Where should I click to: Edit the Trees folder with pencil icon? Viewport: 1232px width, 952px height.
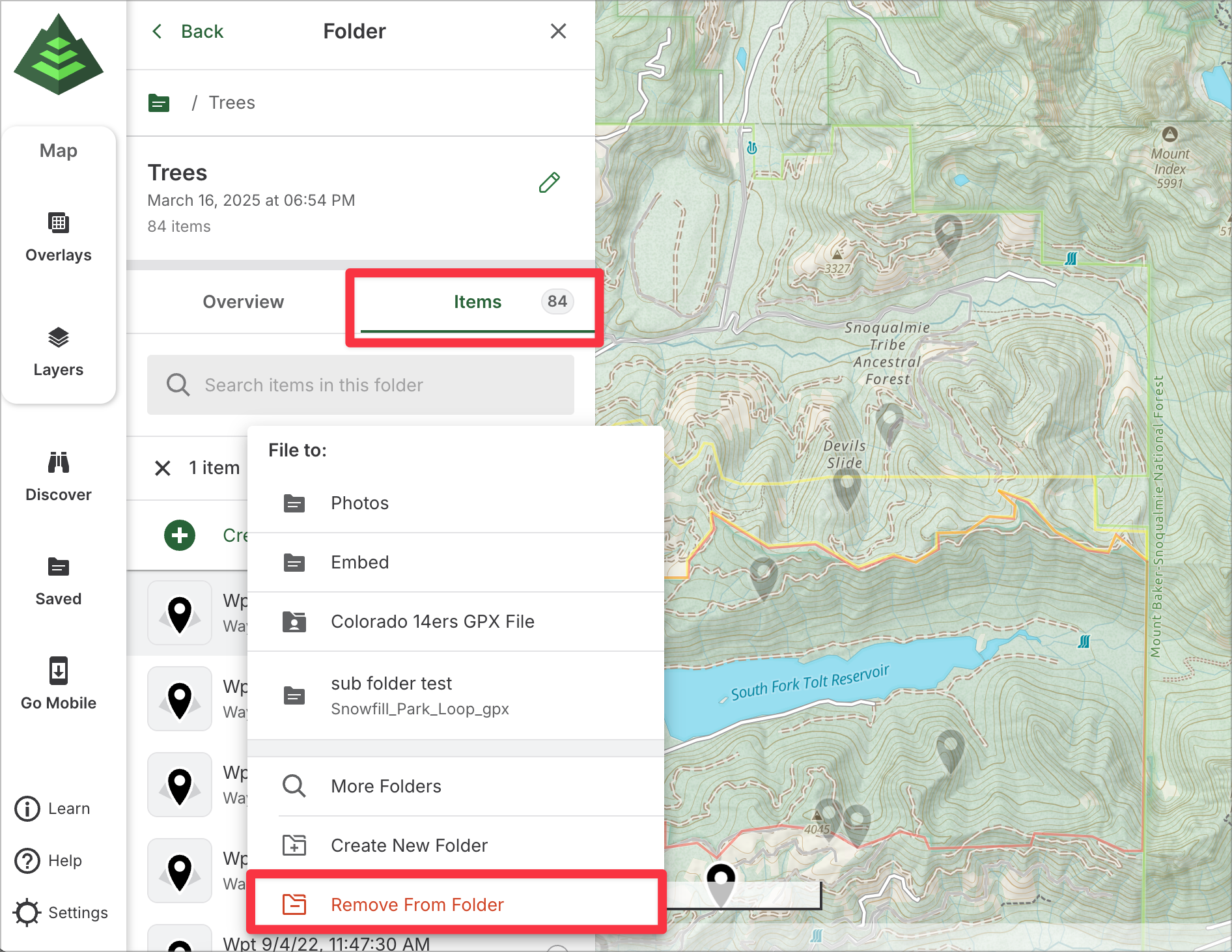[x=549, y=183]
